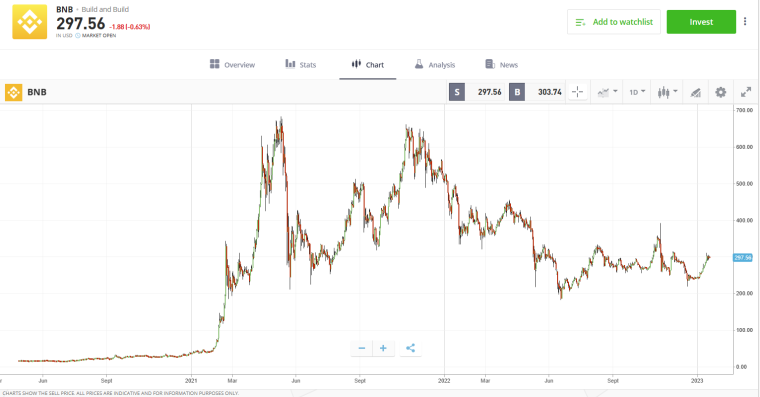This screenshot has height=397, width=760.
Task: Click Add to watchlist button
Action: 614,22
